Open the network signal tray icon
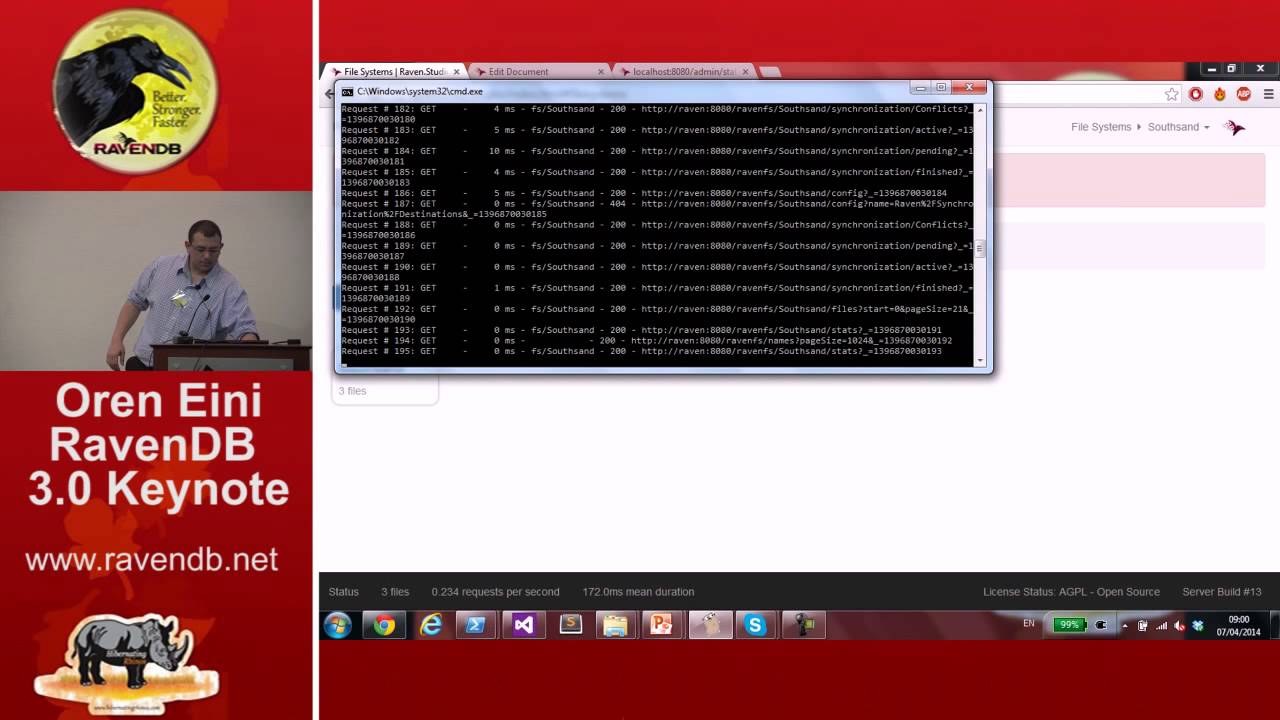Image resolution: width=1280 pixels, height=720 pixels. (x=1161, y=626)
